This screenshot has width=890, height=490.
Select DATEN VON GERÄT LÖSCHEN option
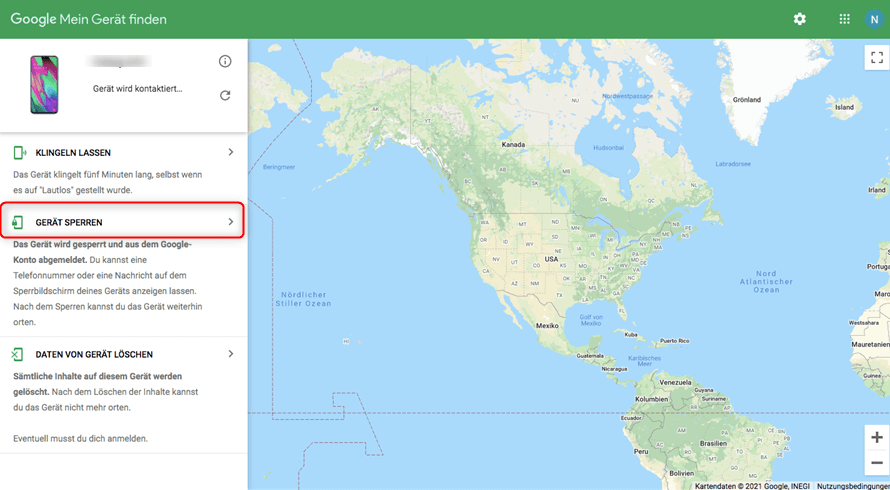[x=94, y=355]
